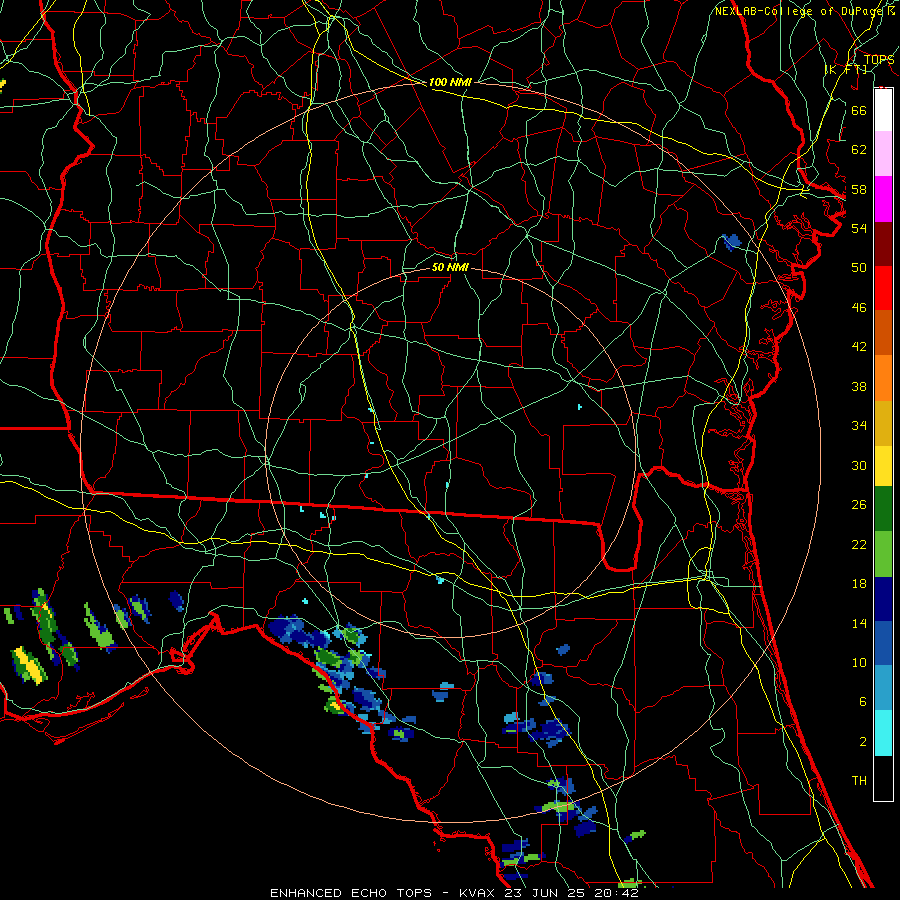This screenshot has height=900, width=900.
Task: Click the white swatch on the tops scale
Action: point(883,110)
